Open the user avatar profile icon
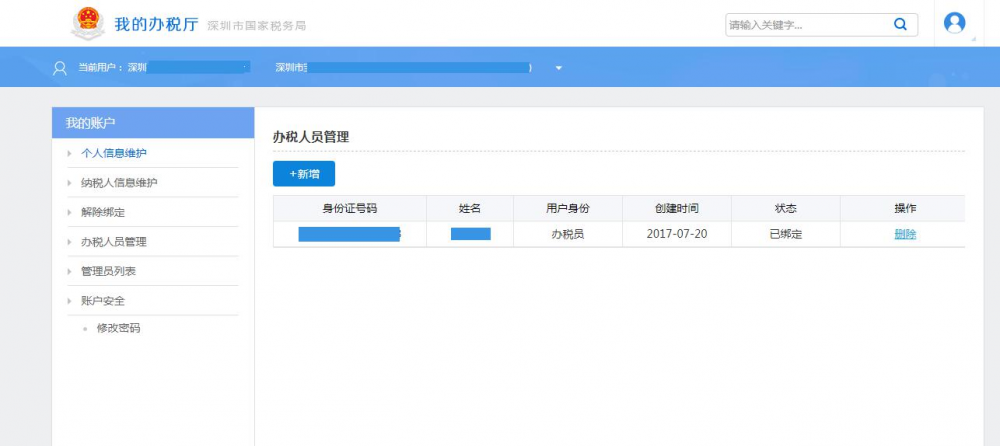This screenshot has width=1000, height=446. click(x=955, y=23)
